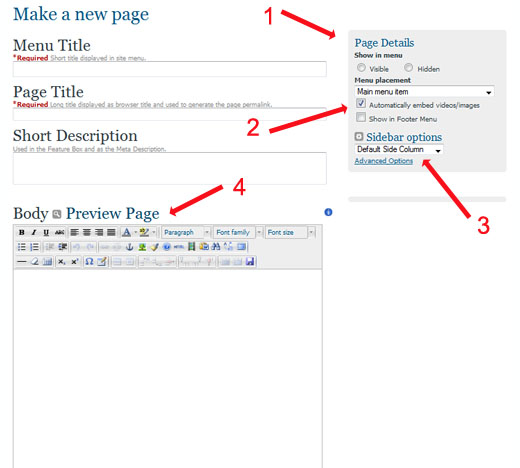The image size is (520, 468).
Task: Select the Hidden radio button
Action: (409, 68)
